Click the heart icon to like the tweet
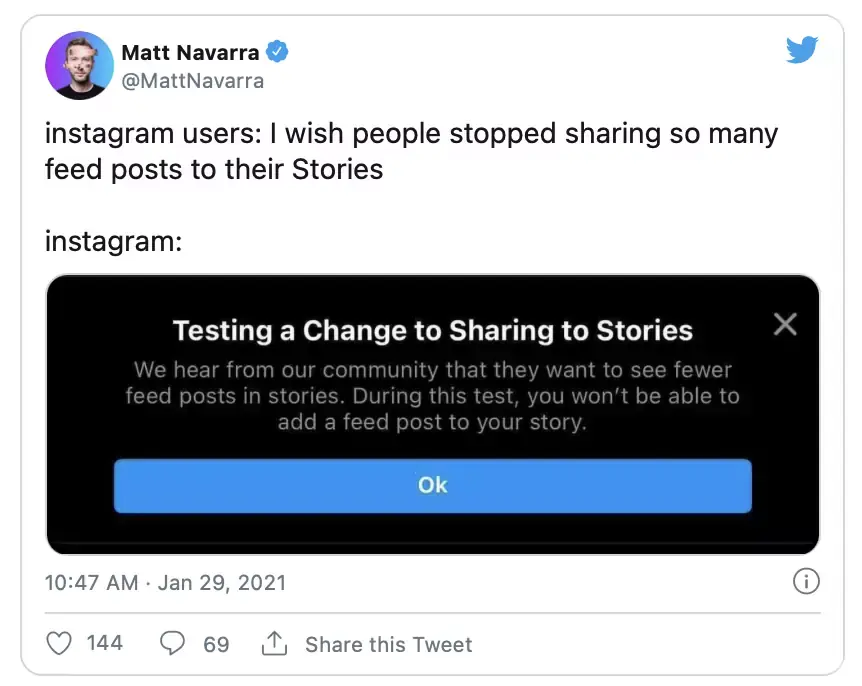The width and height of the screenshot is (862, 686). coord(60,643)
